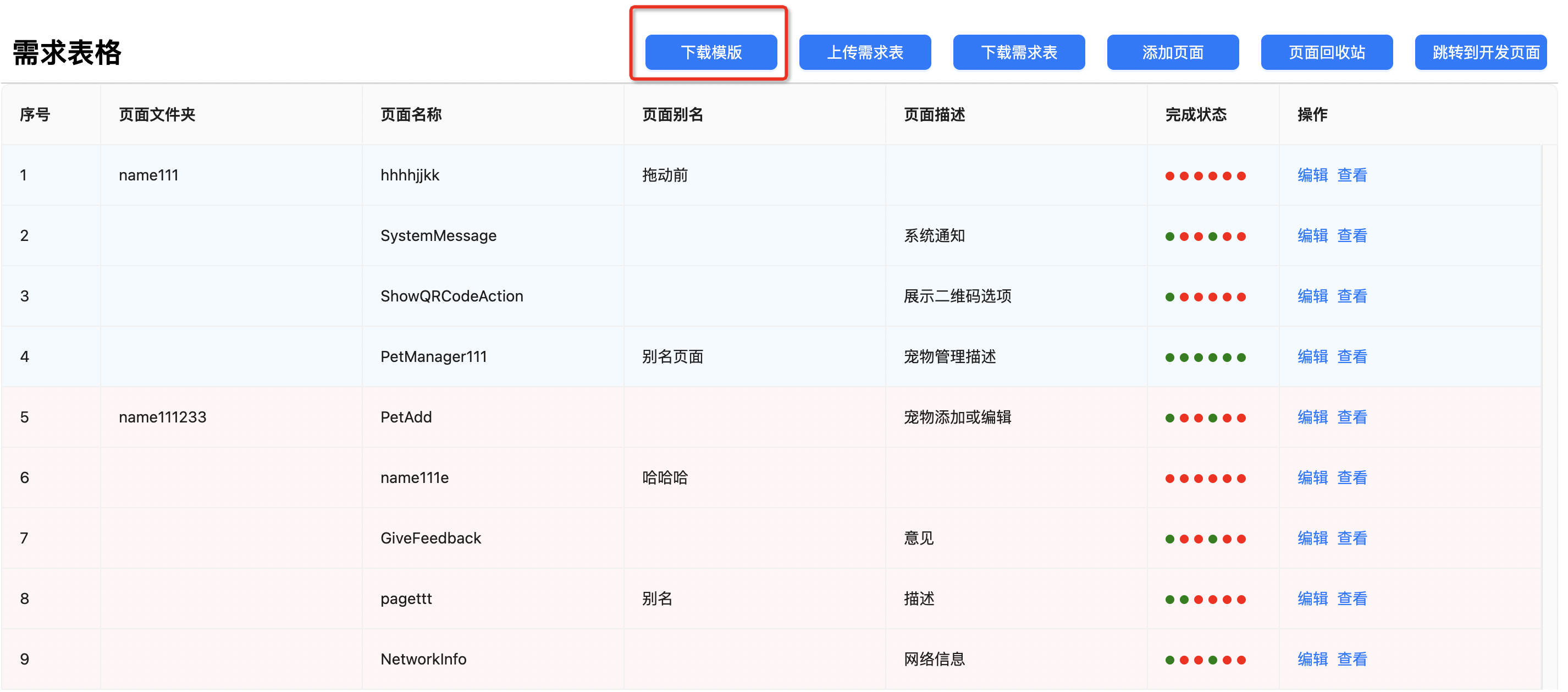Click the 页面名称 column header

411,114
